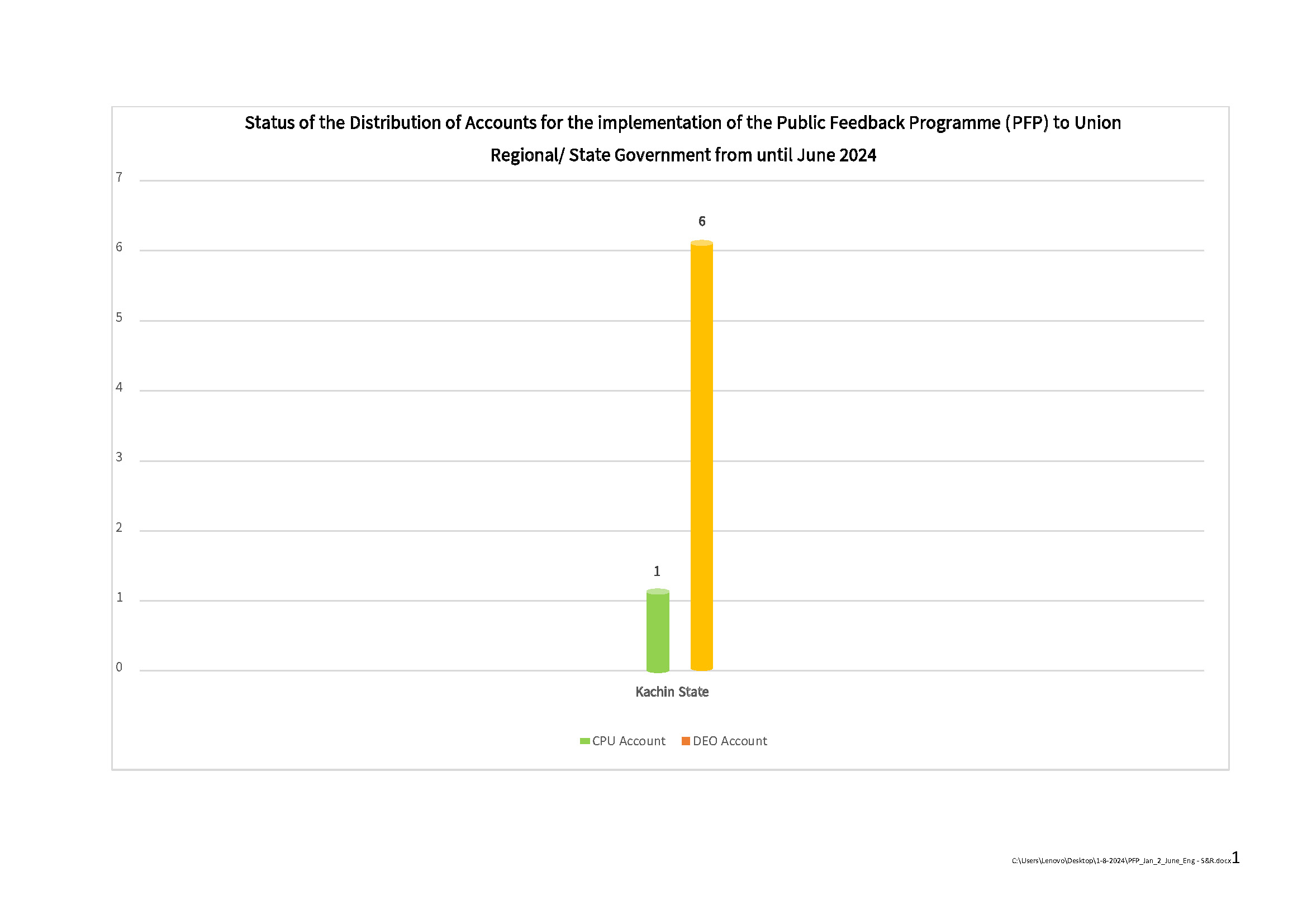Viewport: 1307px width, 924px height.
Task: Click the data label "1" above the green bar
Action: point(657,571)
